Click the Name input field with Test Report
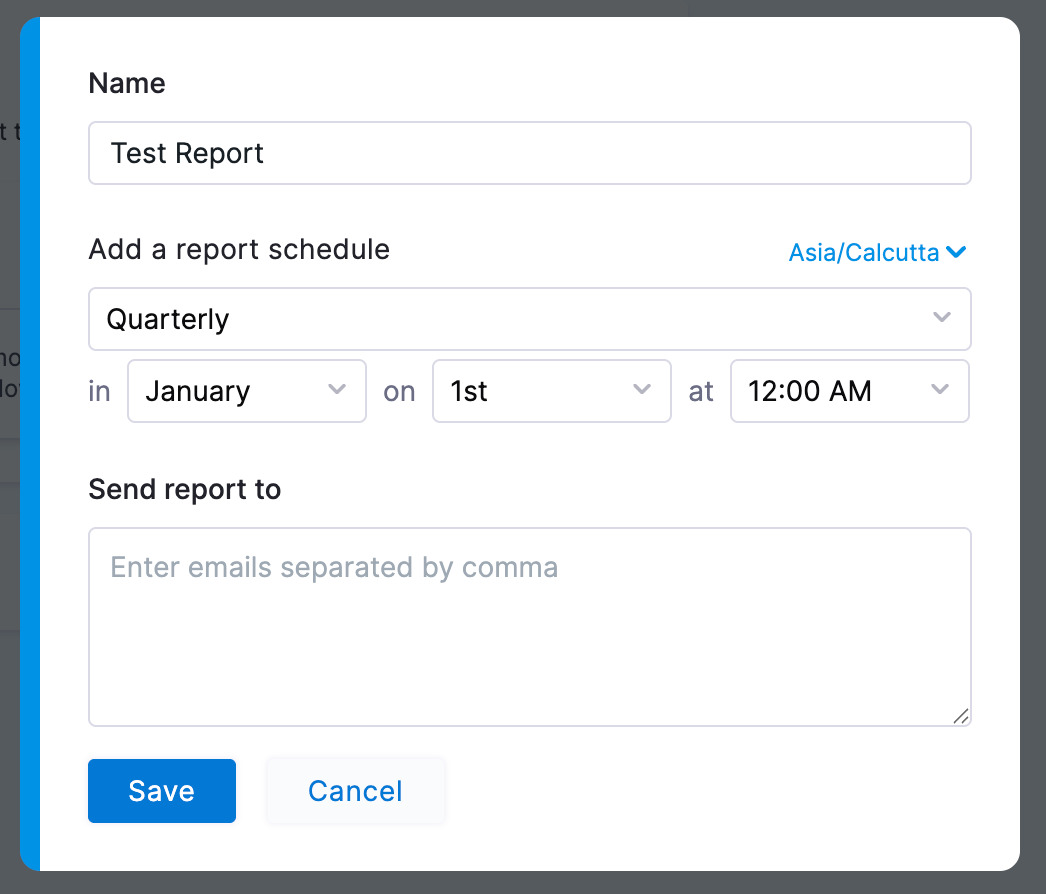The image size is (1046, 894). click(529, 153)
